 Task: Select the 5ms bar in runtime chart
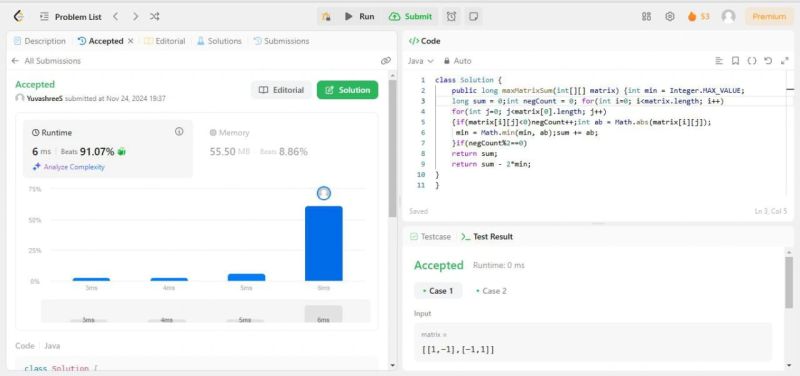(246, 277)
